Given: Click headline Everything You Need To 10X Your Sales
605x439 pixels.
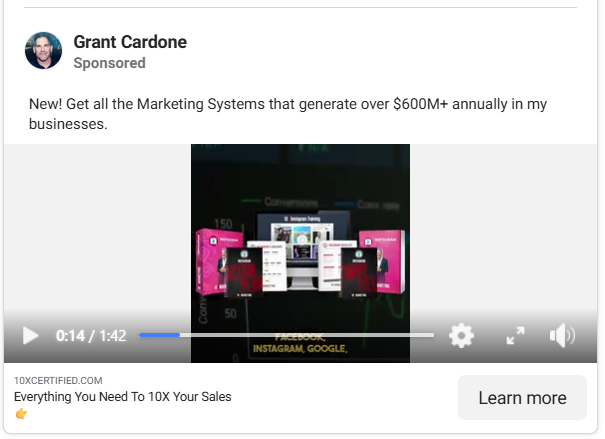Looking at the screenshot, I should click(x=122, y=397).
